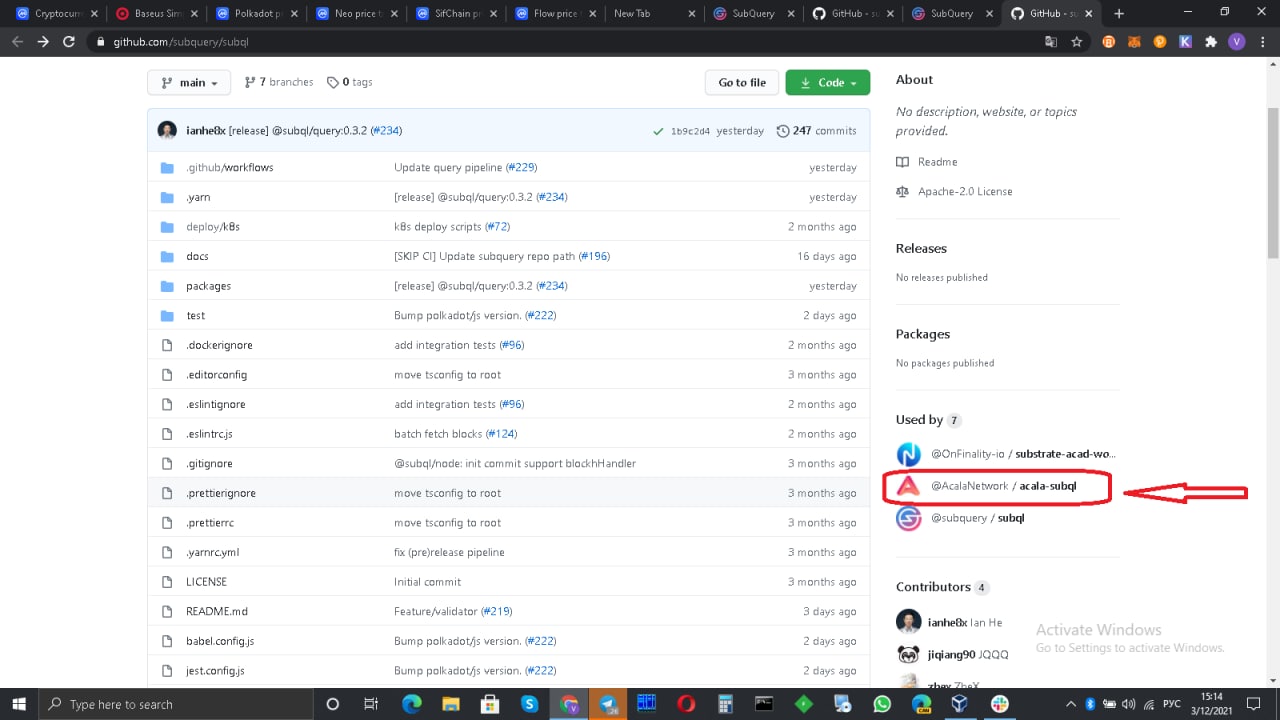This screenshot has height=720, width=1280.
Task: Open the notification center icon
Action: click(x=1254, y=704)
